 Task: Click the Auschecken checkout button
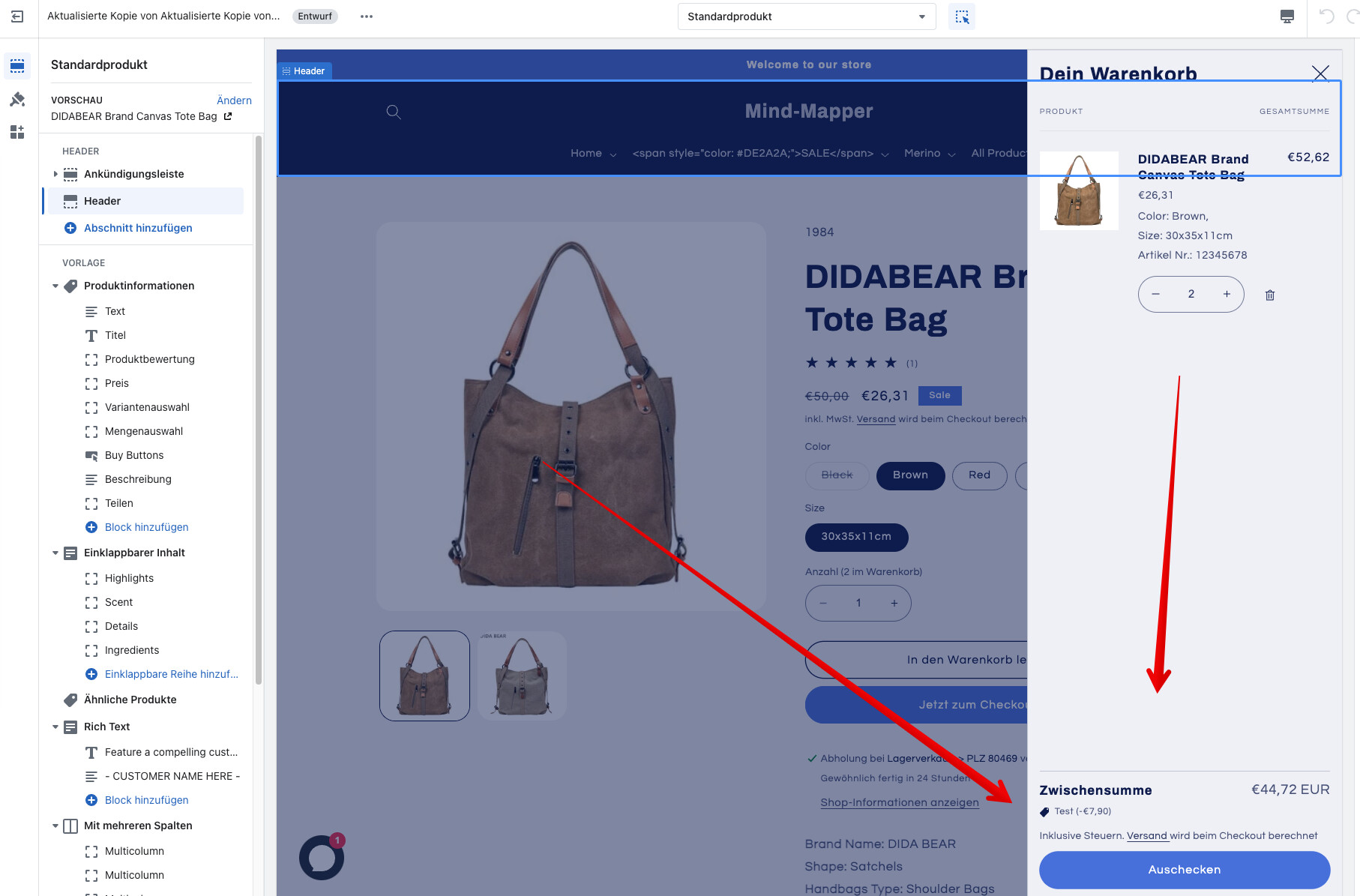1185,870
